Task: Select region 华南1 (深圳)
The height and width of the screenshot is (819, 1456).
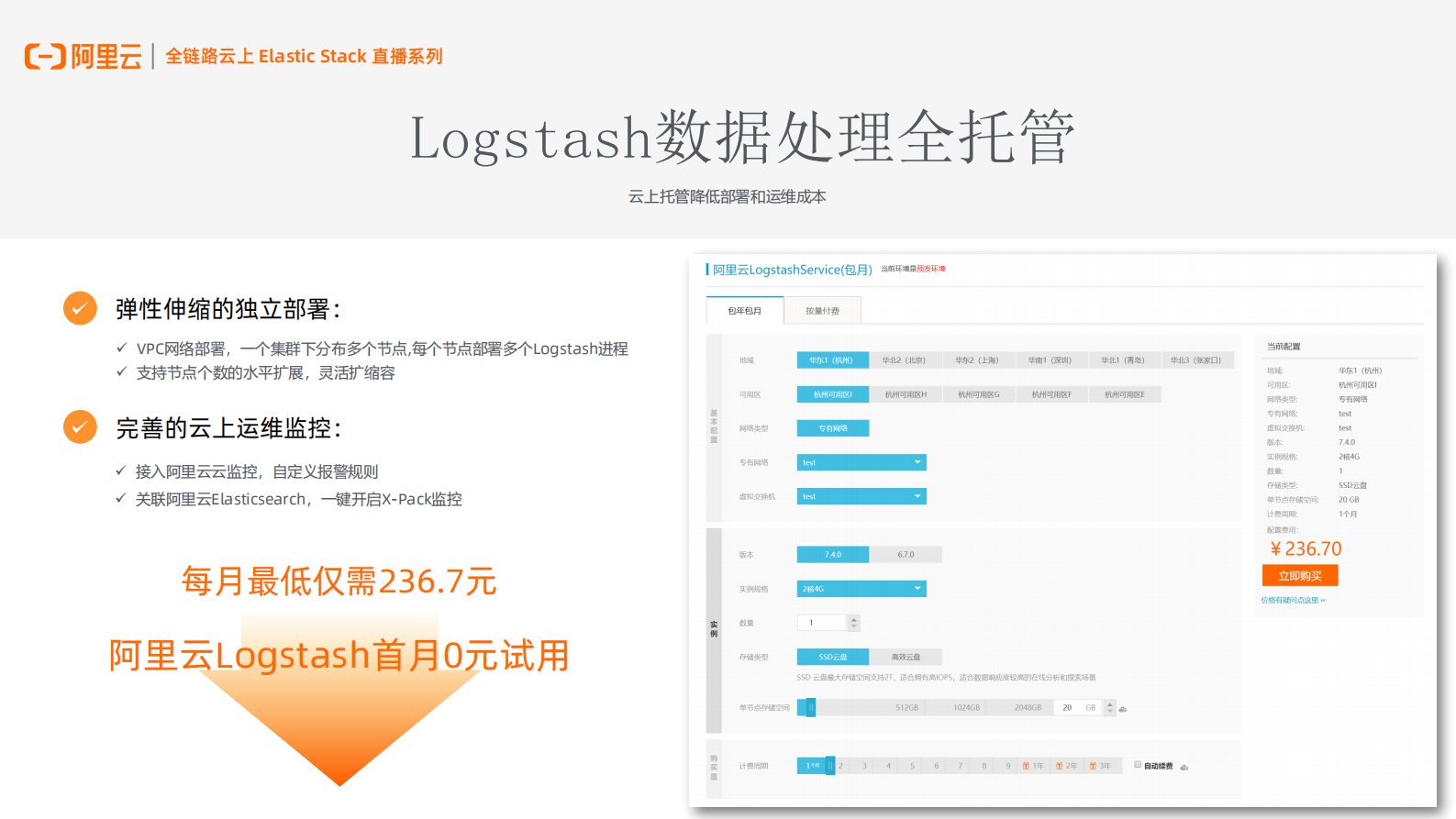Action: tap(1050, 360)
